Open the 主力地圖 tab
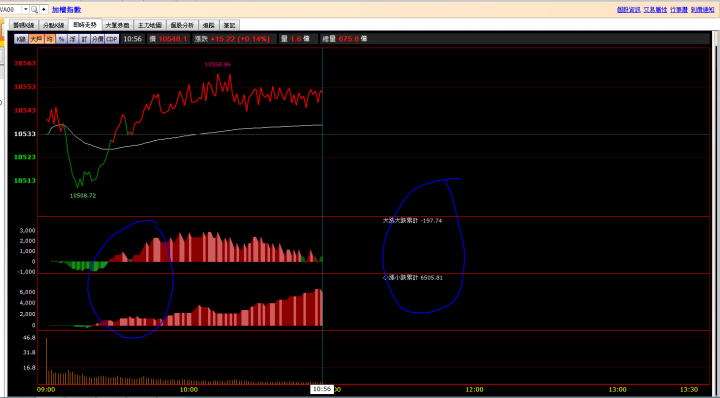 150,25
